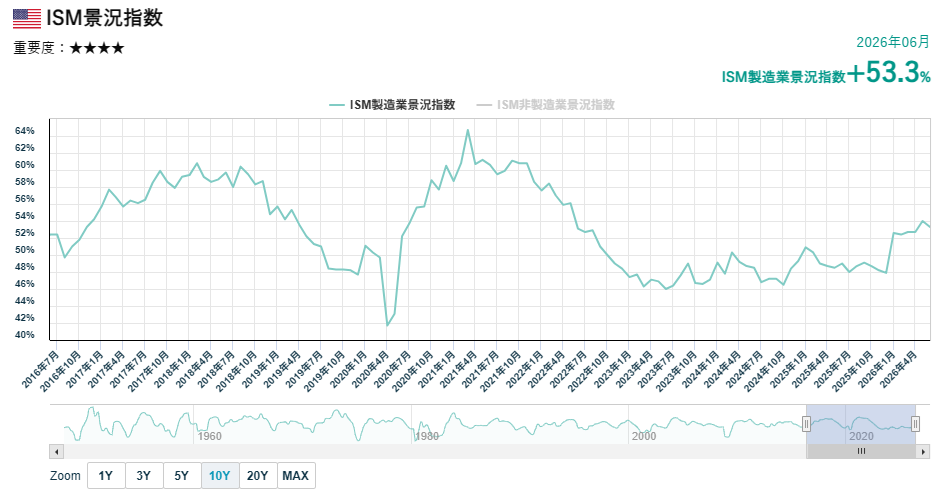Screen dimensions: 944x493
Task: Click the navigator scrollbar track left portion
Action: (433, 451)
